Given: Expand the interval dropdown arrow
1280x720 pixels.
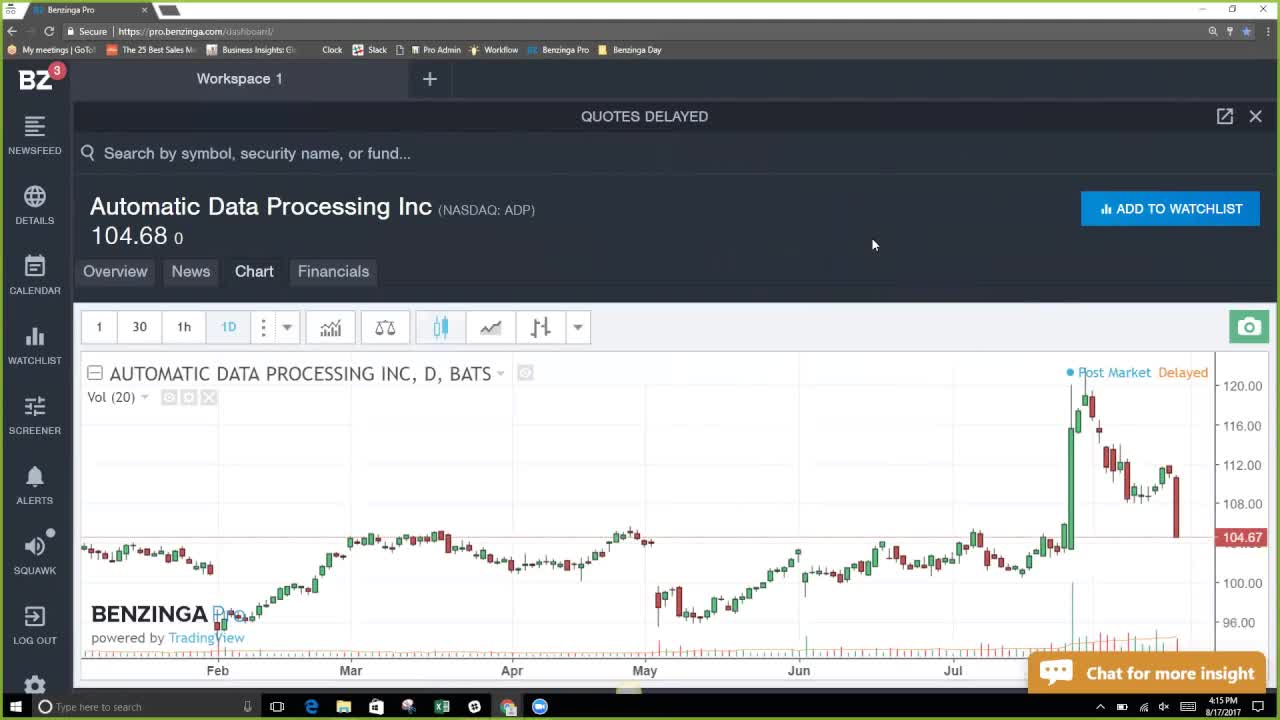Looking at the screenshot, I should tap(287, 327).
